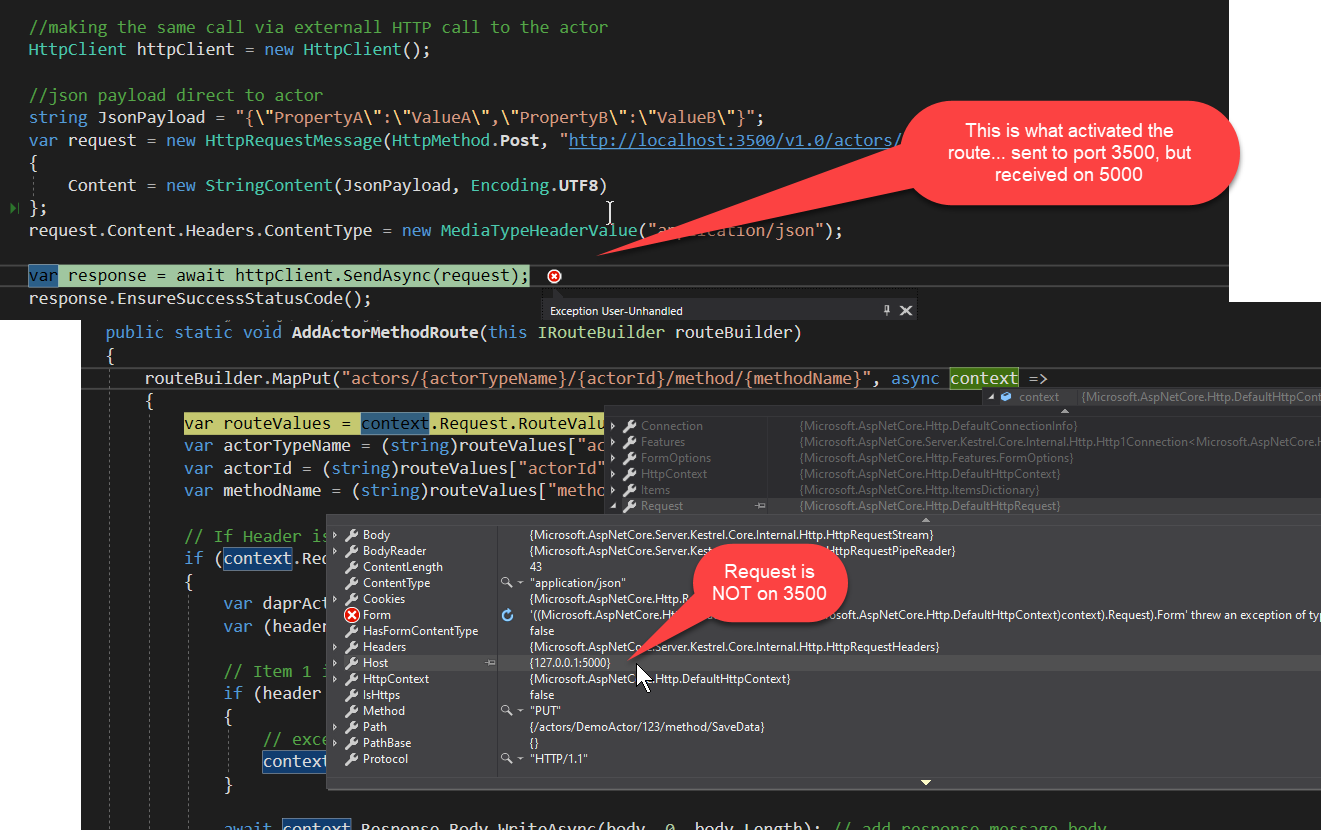Click the magnifier icon next to the "PUT" Method value
Image resolution: width=1321 pixels, height=830 pixels.
coord(508,710)
